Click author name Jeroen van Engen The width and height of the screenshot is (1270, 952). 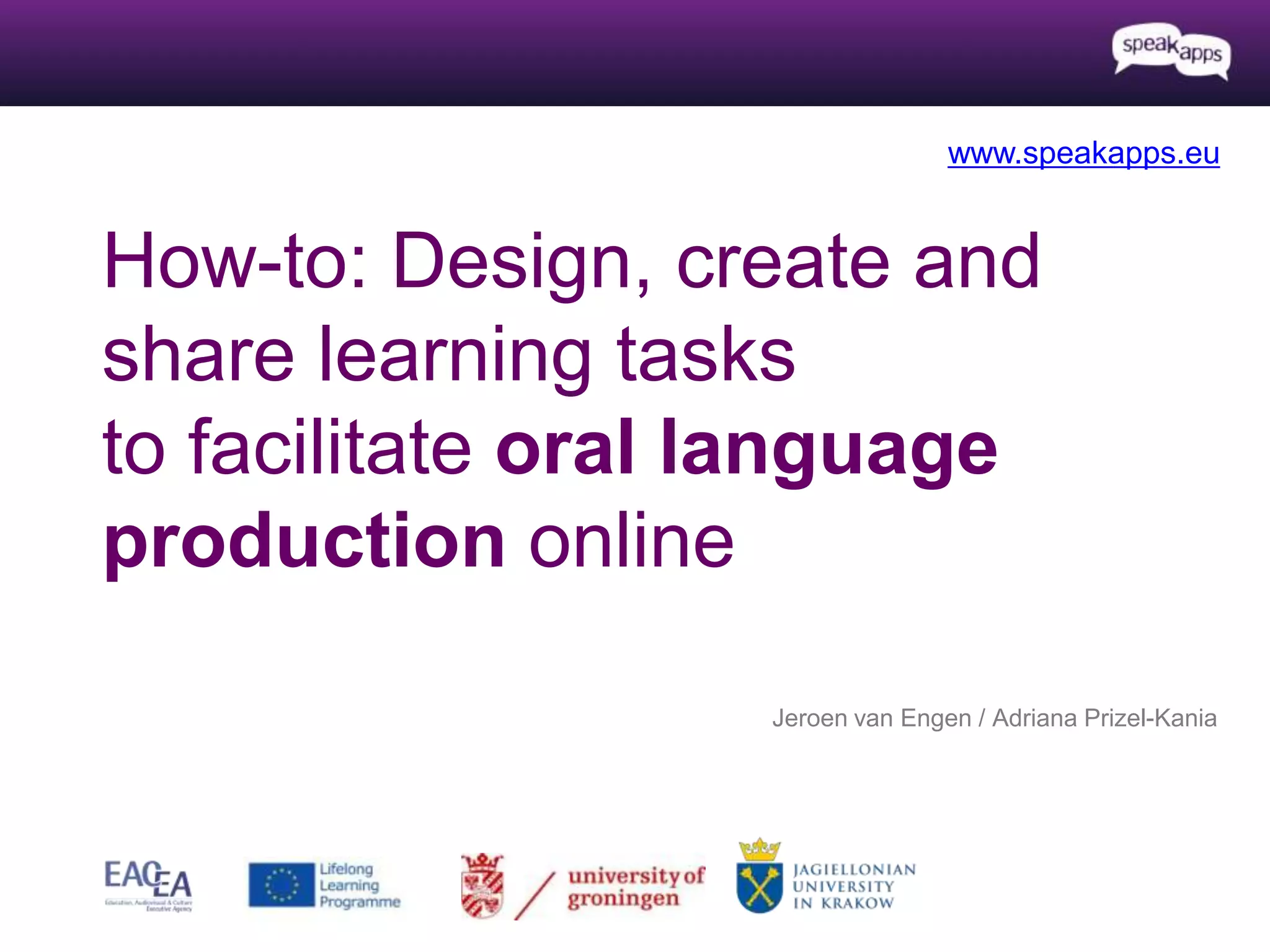coord(871,718)
